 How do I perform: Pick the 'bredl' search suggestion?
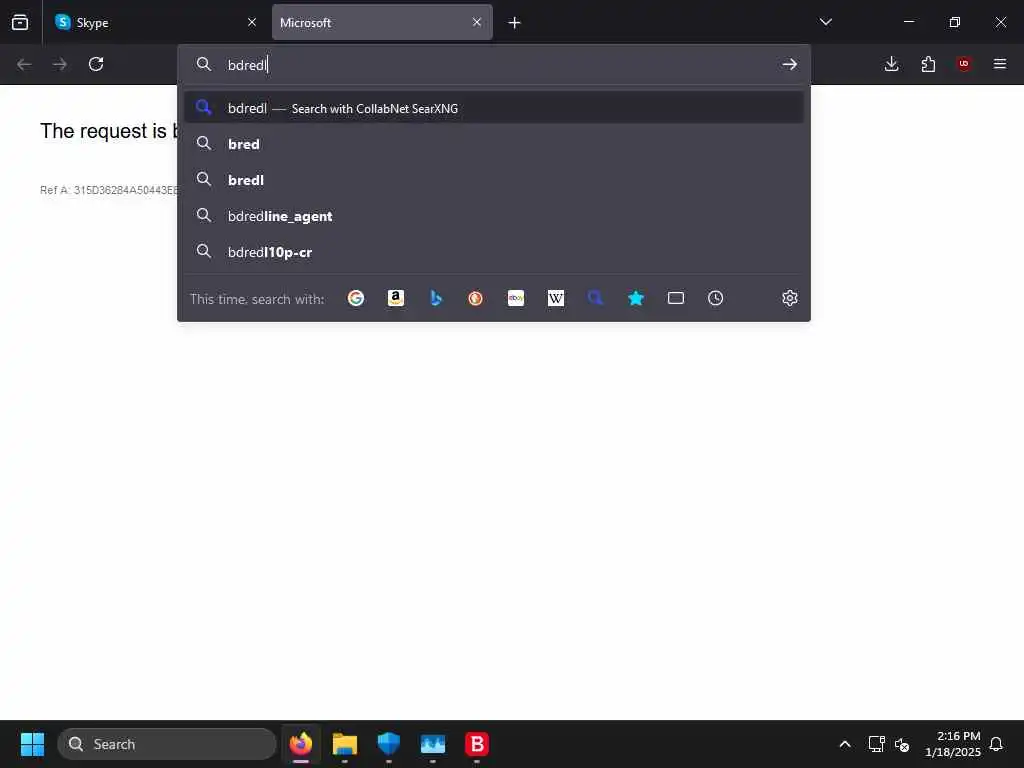click(494, 180)
